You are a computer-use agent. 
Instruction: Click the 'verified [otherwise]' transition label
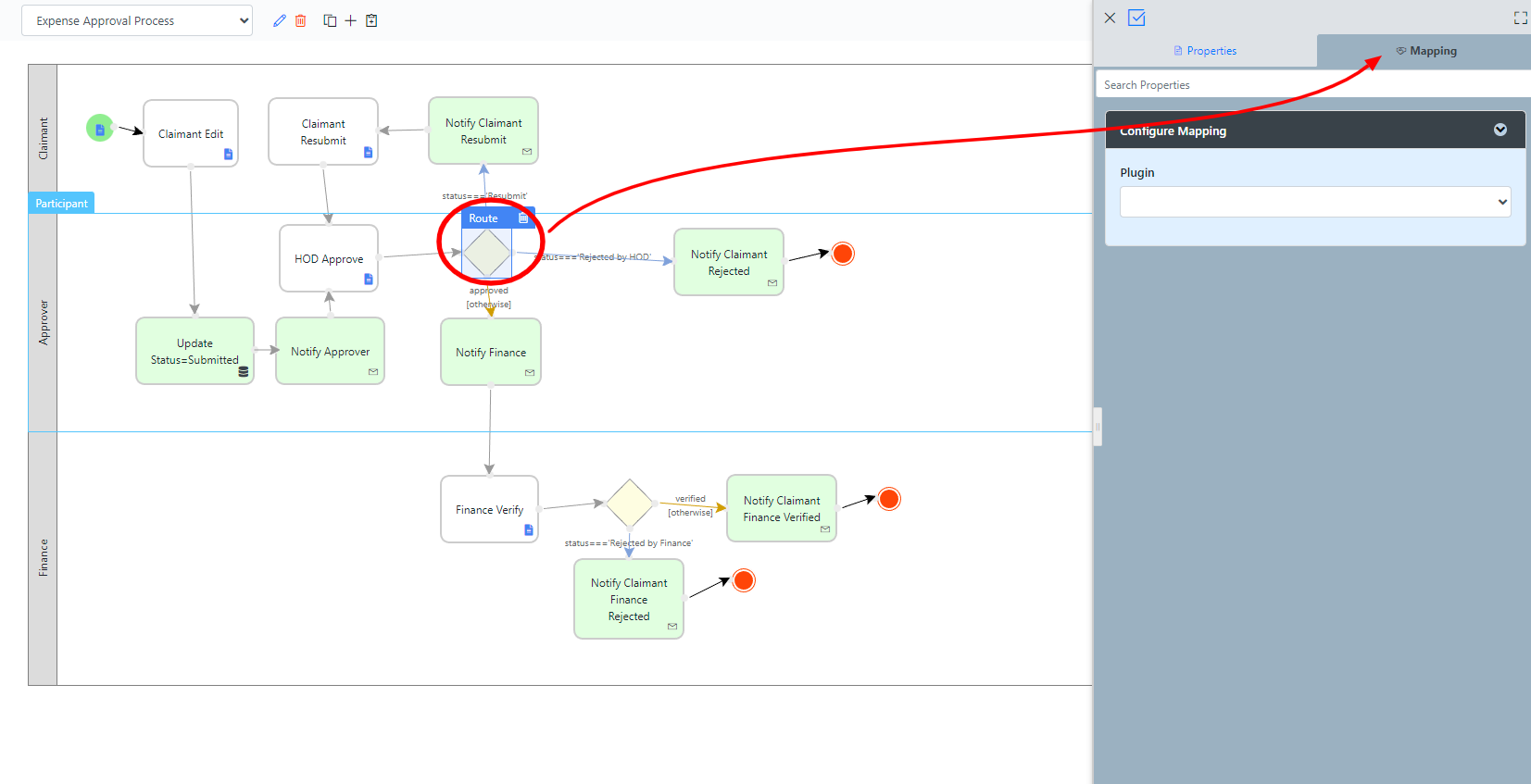pos(690,505)
